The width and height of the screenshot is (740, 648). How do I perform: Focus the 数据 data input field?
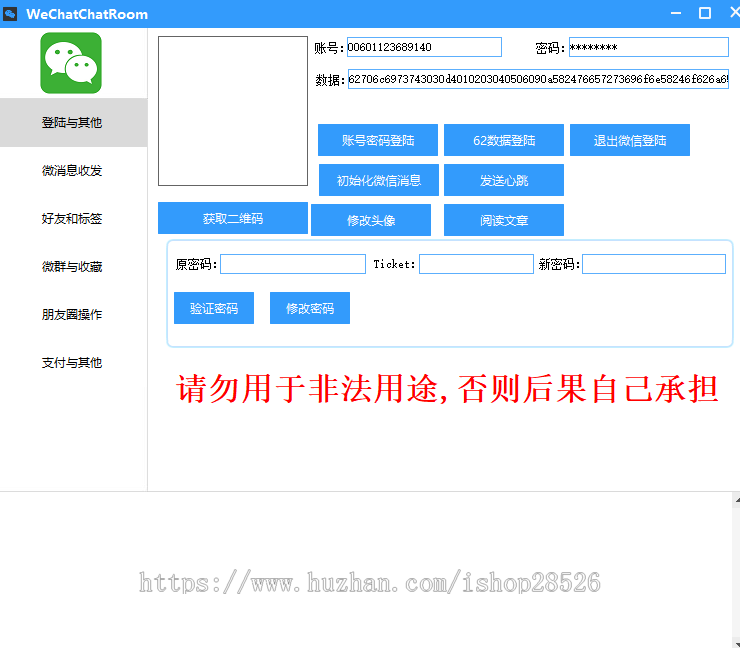click(x=538, y=79)
